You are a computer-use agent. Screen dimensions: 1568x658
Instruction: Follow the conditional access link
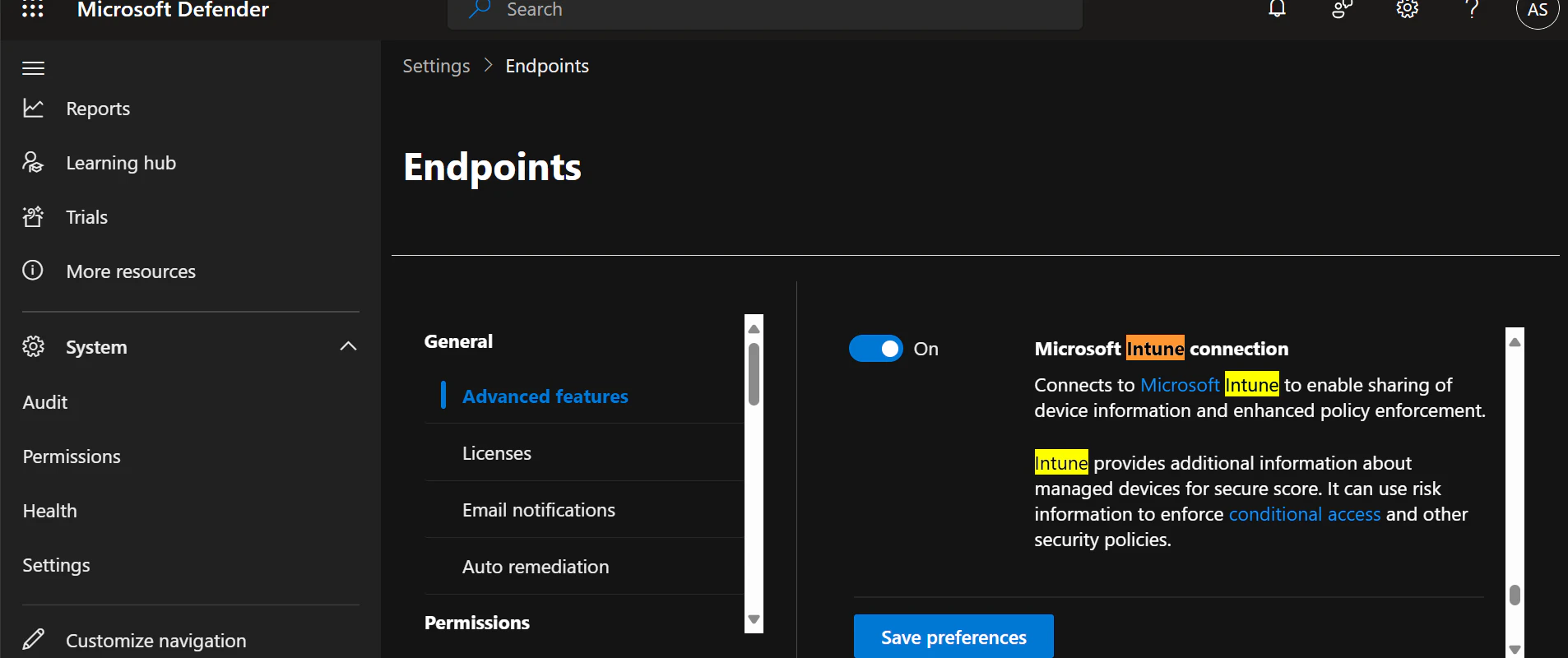(1305, 514)
